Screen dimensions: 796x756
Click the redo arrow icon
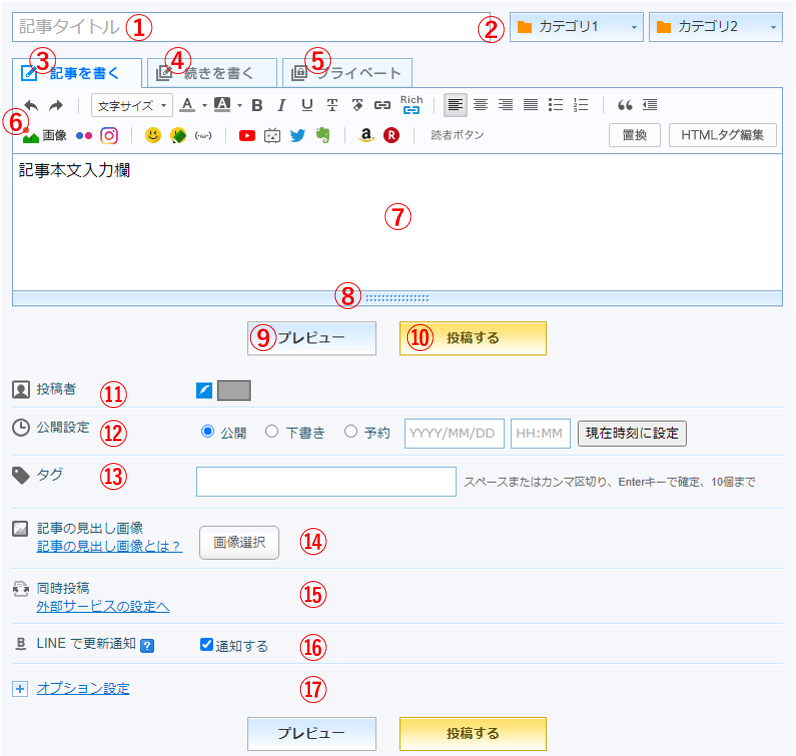(56, 105)
